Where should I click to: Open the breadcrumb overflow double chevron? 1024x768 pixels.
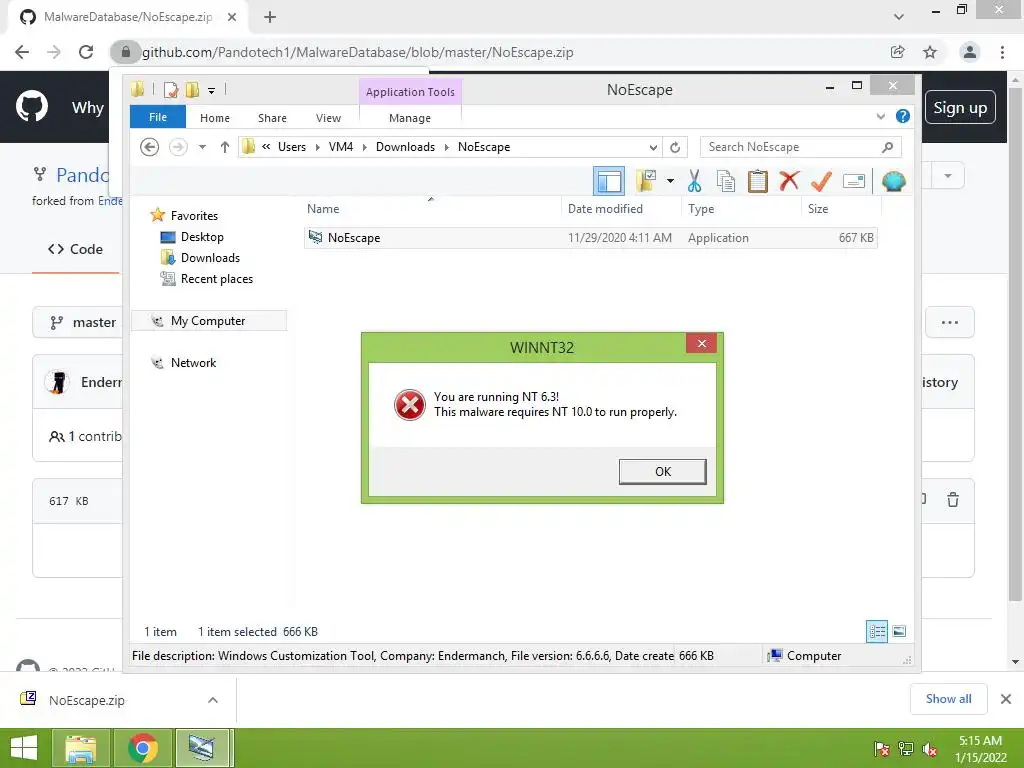tap(266, 147)
